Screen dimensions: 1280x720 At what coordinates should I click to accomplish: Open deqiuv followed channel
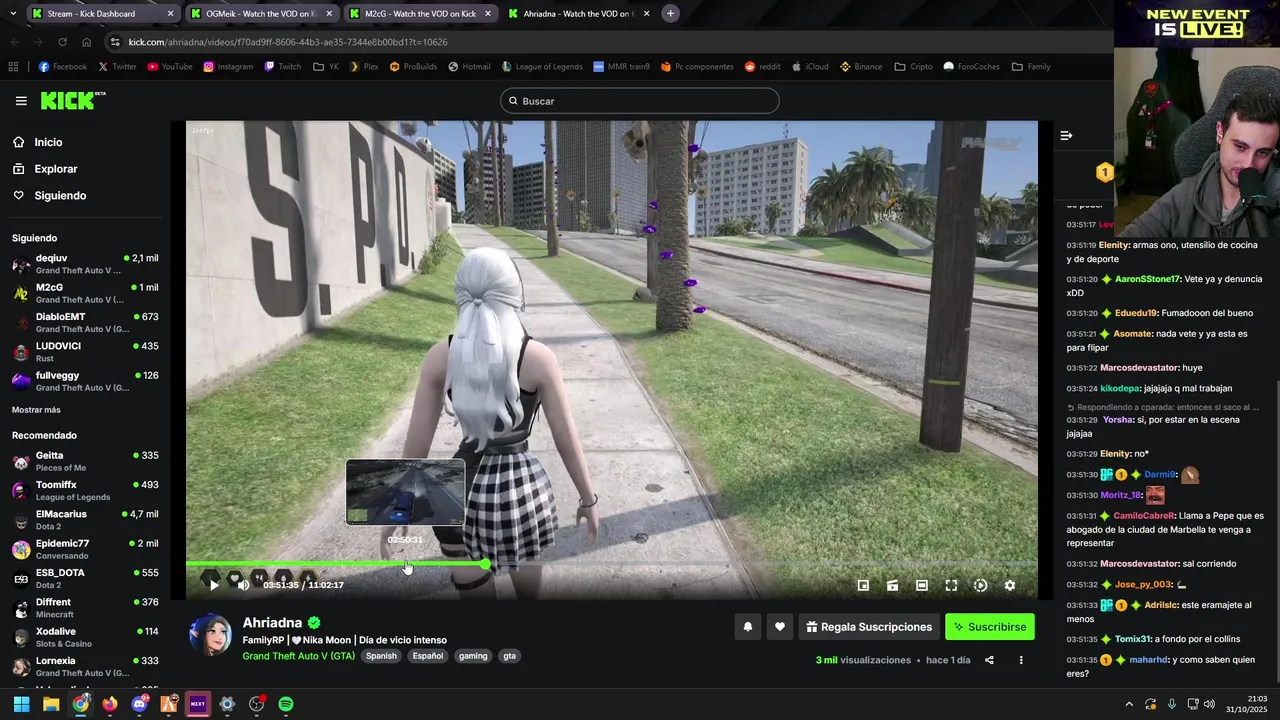pos(85,264)
